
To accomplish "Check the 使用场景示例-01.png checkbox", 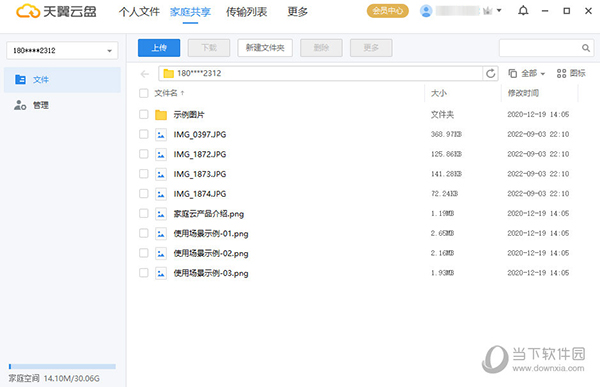I will click(143, 233).
